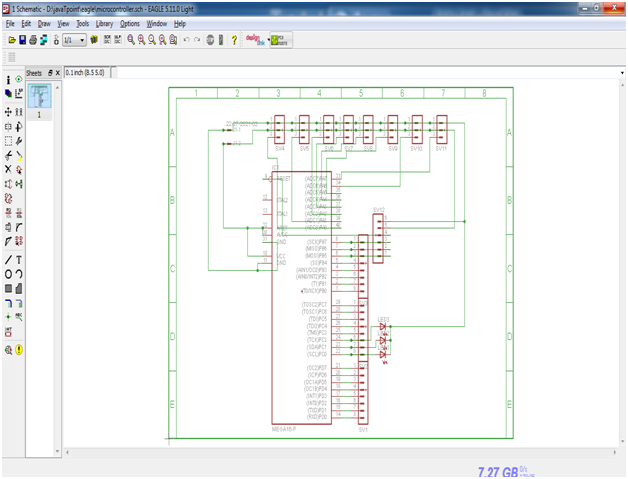Pick the Circle drawing tool

pos(8,274)
